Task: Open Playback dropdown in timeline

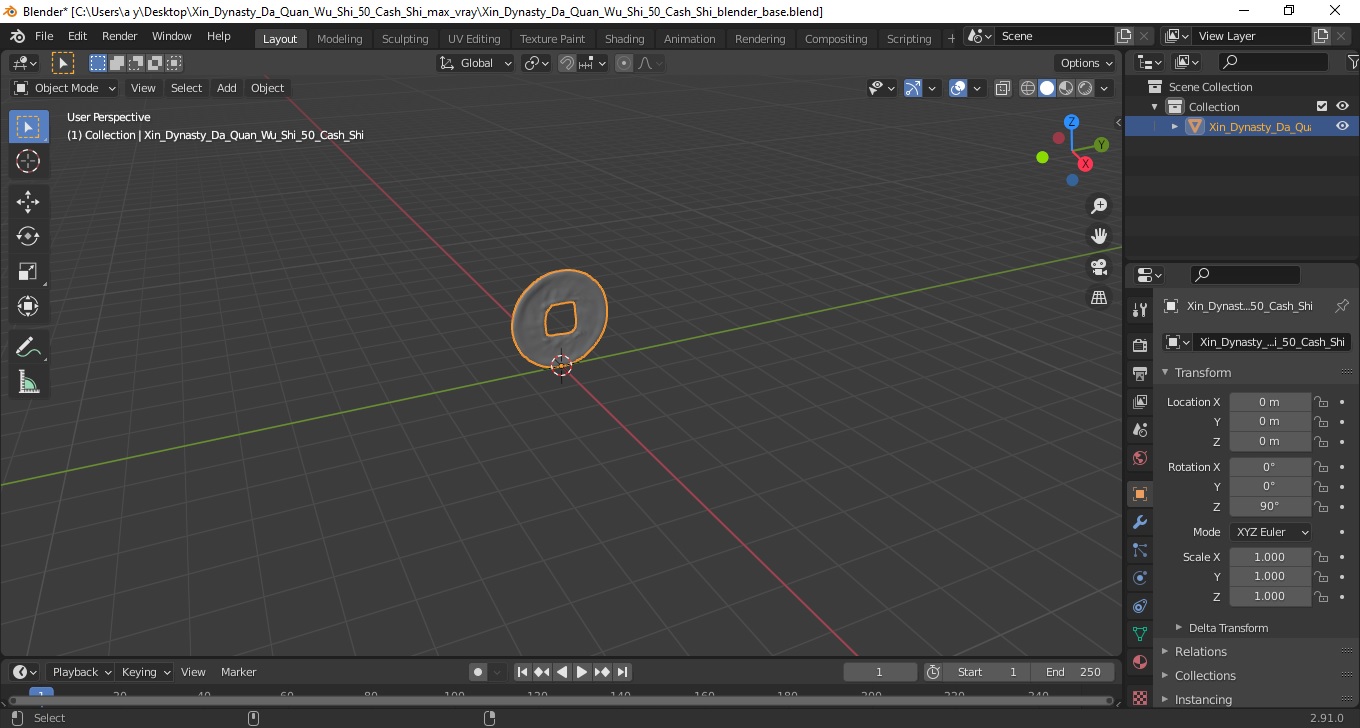Action: (x=83, y=672)
